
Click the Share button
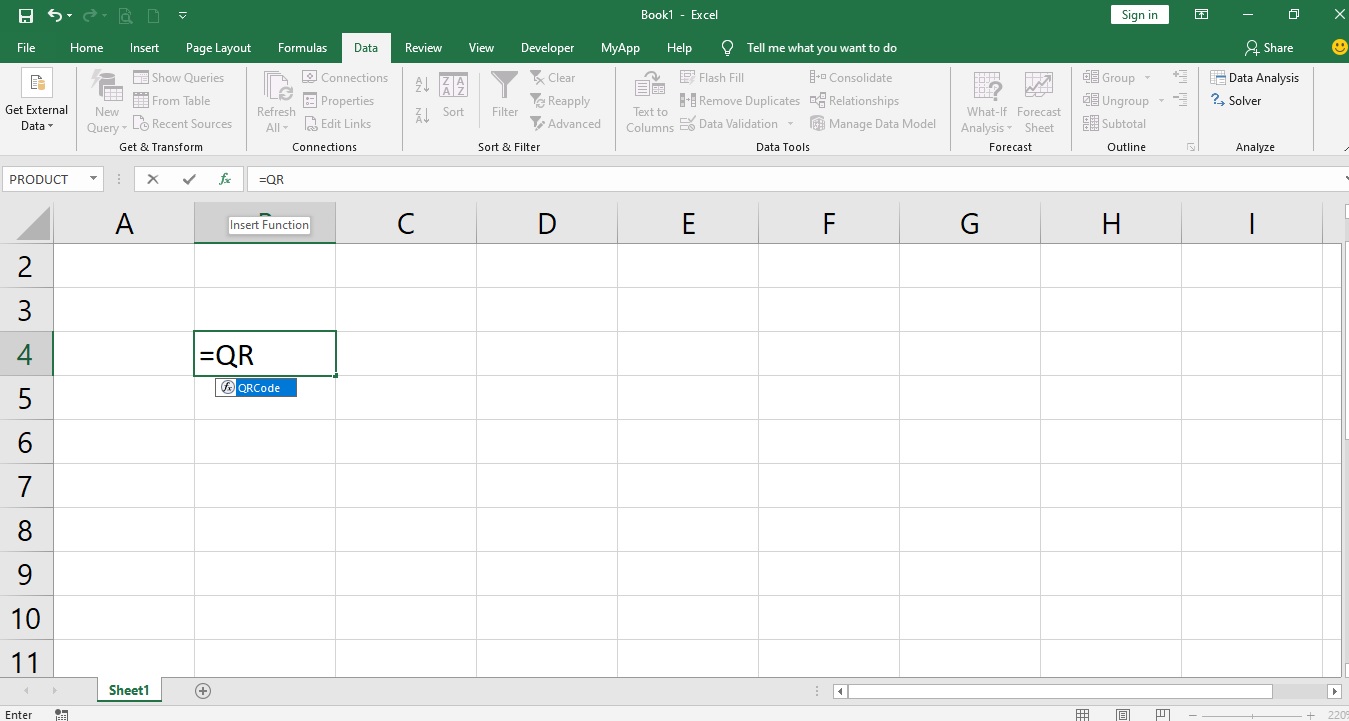click(1269, 47)
